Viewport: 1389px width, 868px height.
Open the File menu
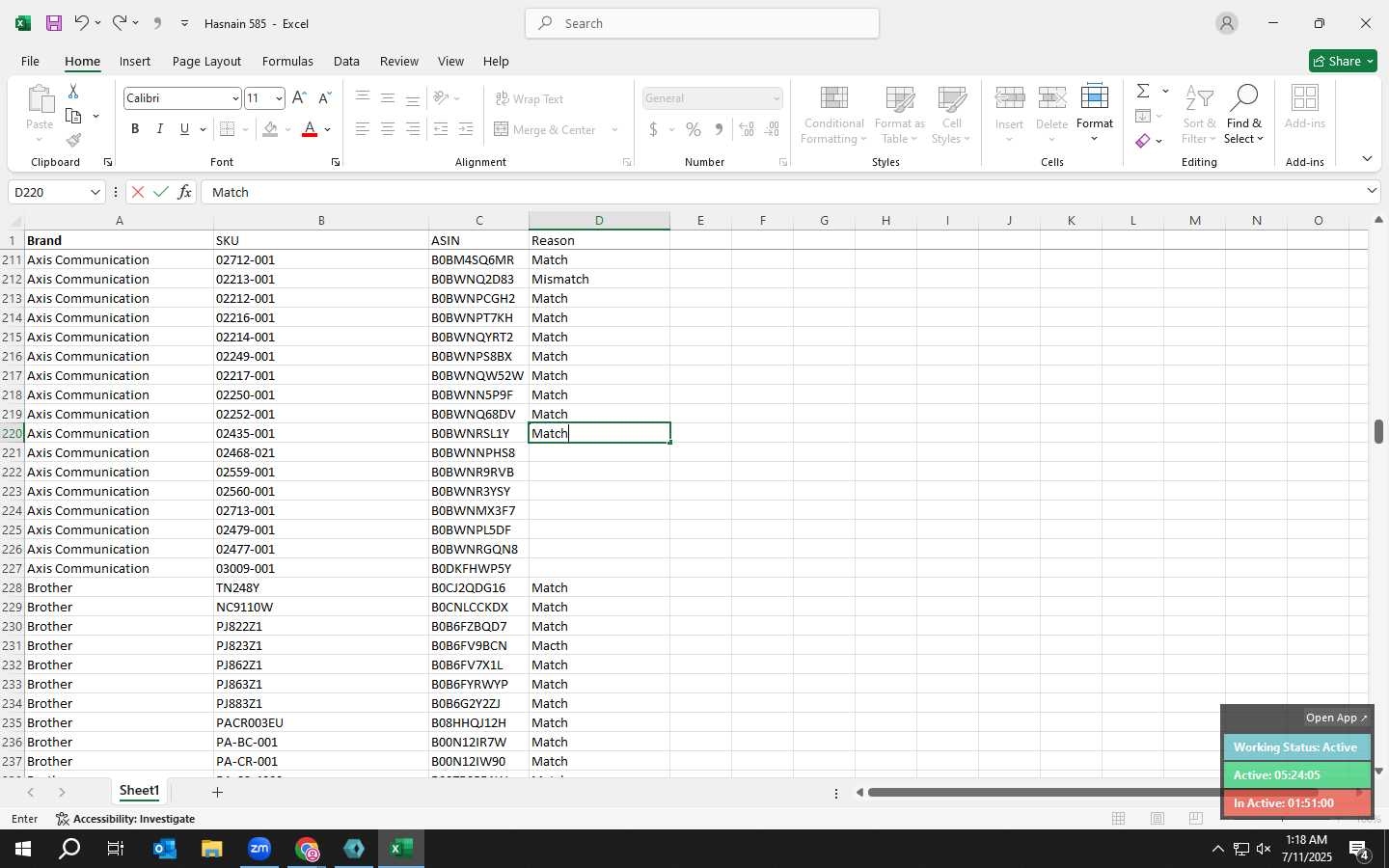pyautogui.click(x=30, y=61)
